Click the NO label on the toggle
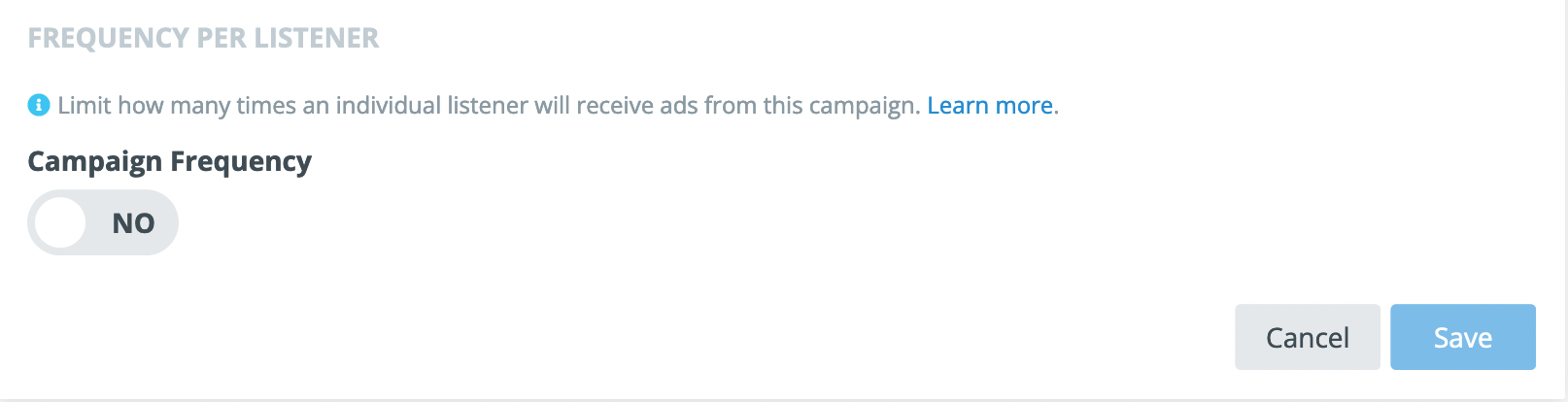This screenshot has width=1568, height=402. (133, 223)
